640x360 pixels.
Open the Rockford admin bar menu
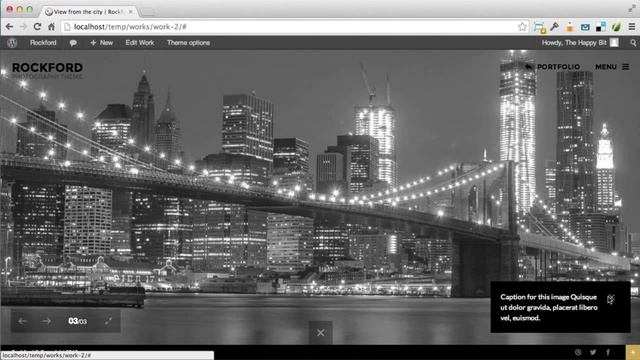coord(43,43)
